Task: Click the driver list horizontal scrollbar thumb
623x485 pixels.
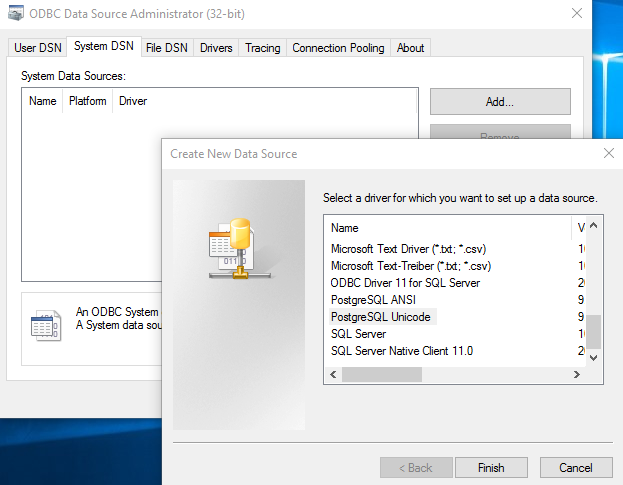Action: pyautogui.click(x=382, y=375)
